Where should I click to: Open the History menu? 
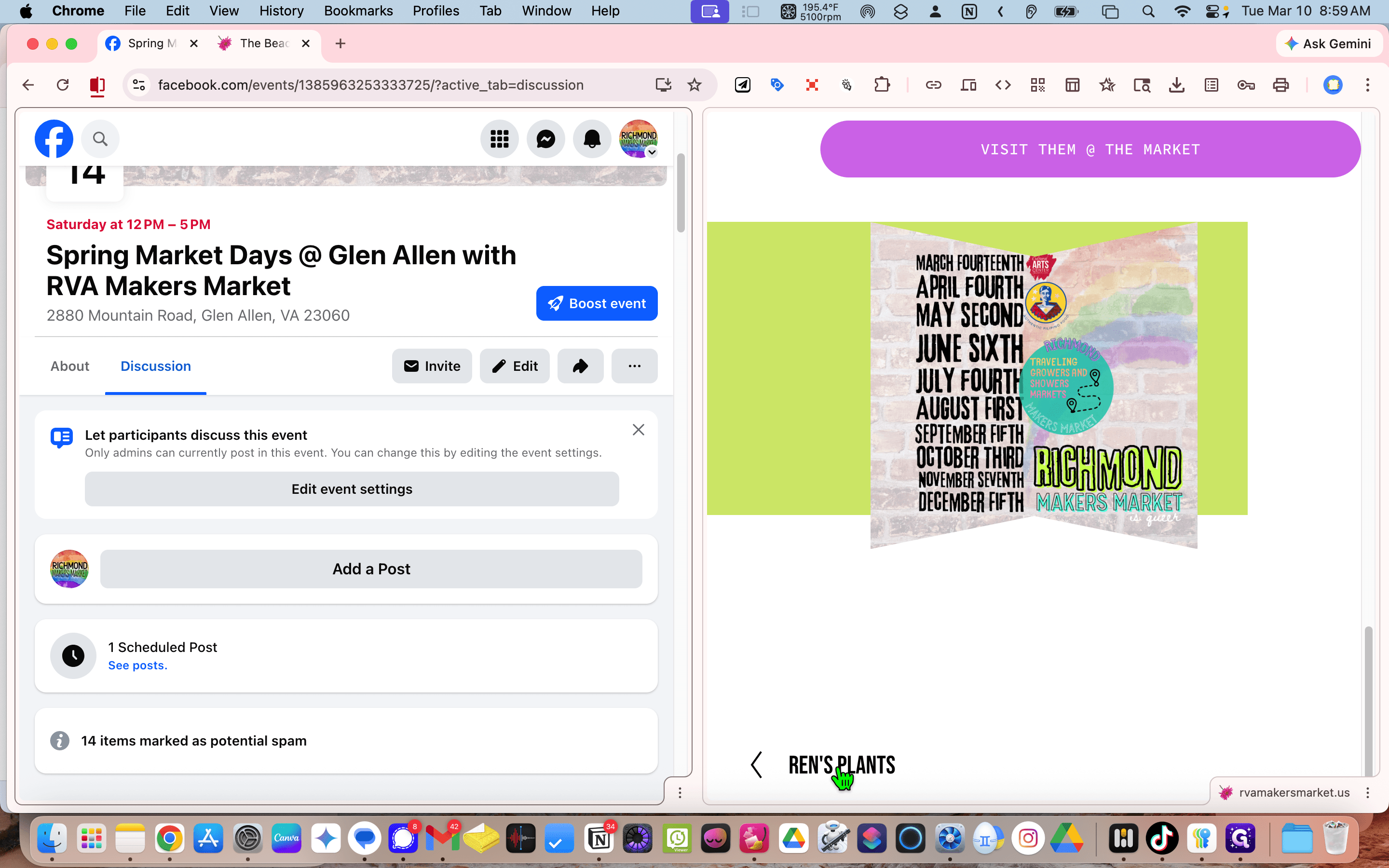(x=281, y=11)
